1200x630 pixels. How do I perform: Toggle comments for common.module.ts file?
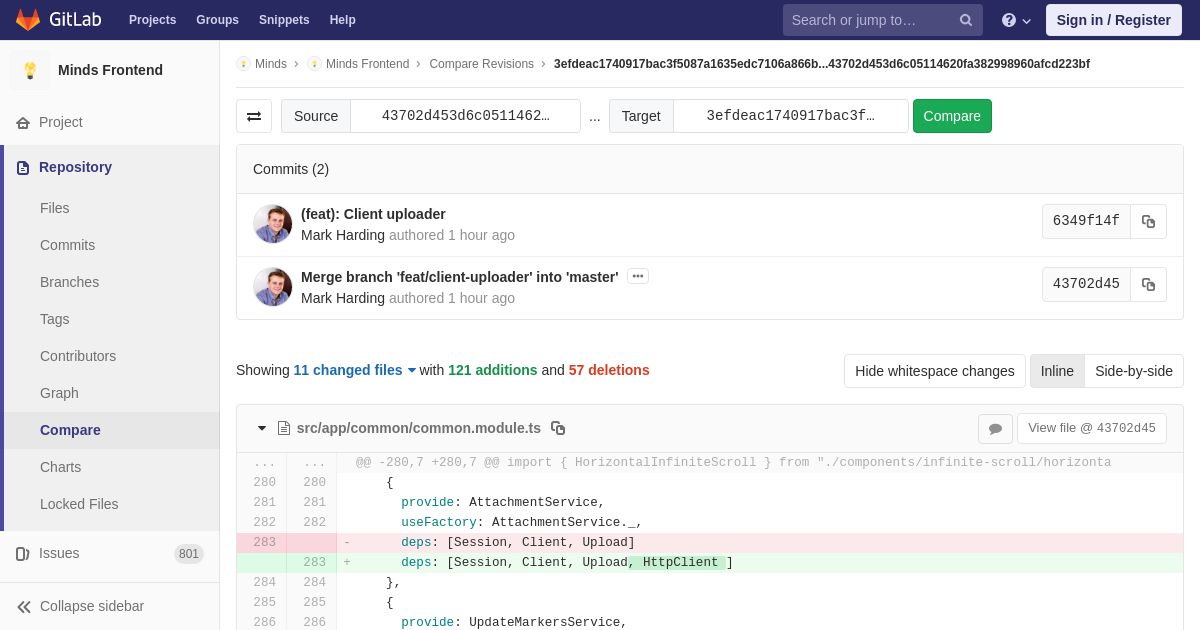click(x=995, y=429)
